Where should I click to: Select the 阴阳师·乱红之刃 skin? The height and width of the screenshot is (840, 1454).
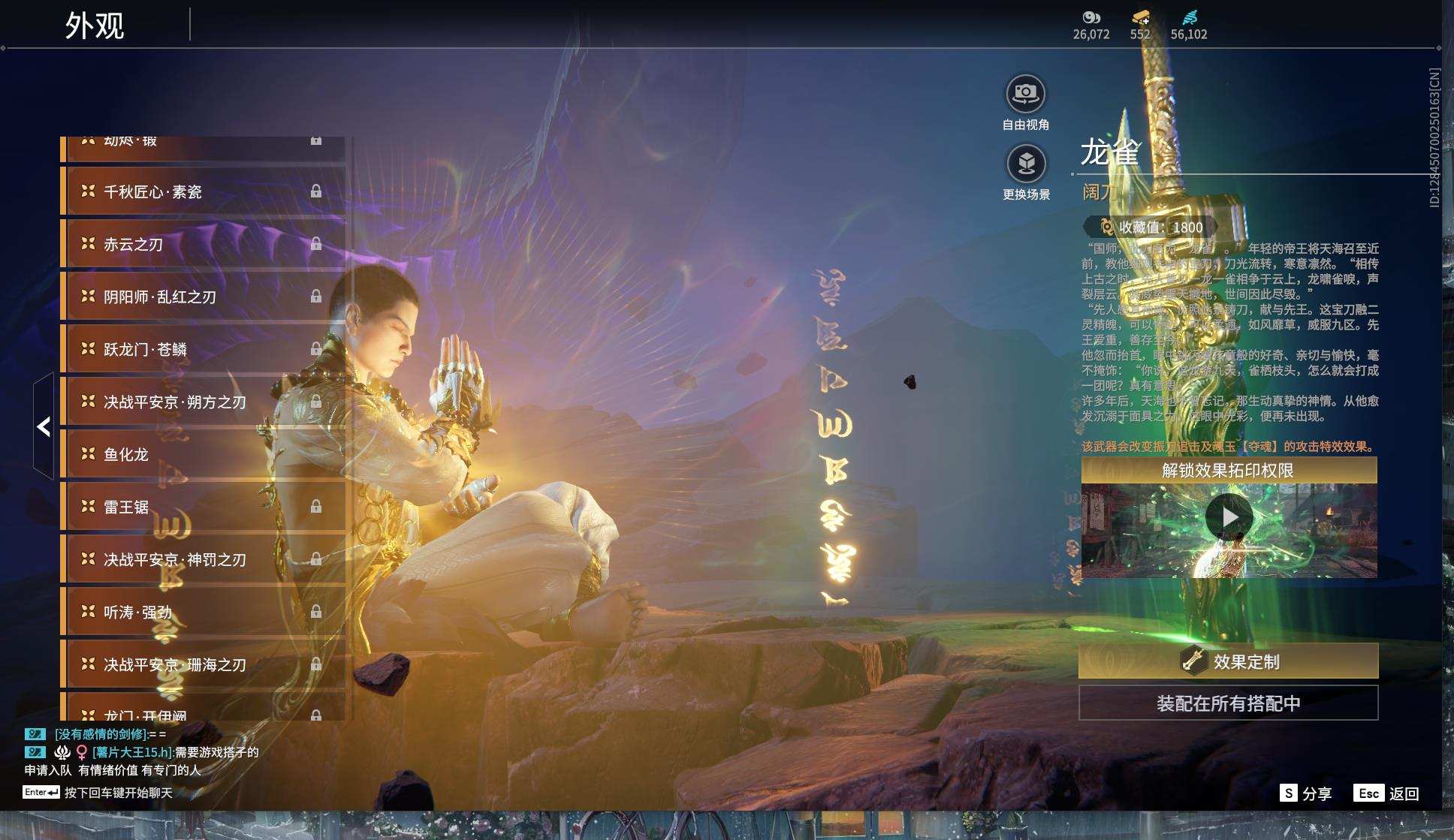pyautogui.click(x=203, y=297)
